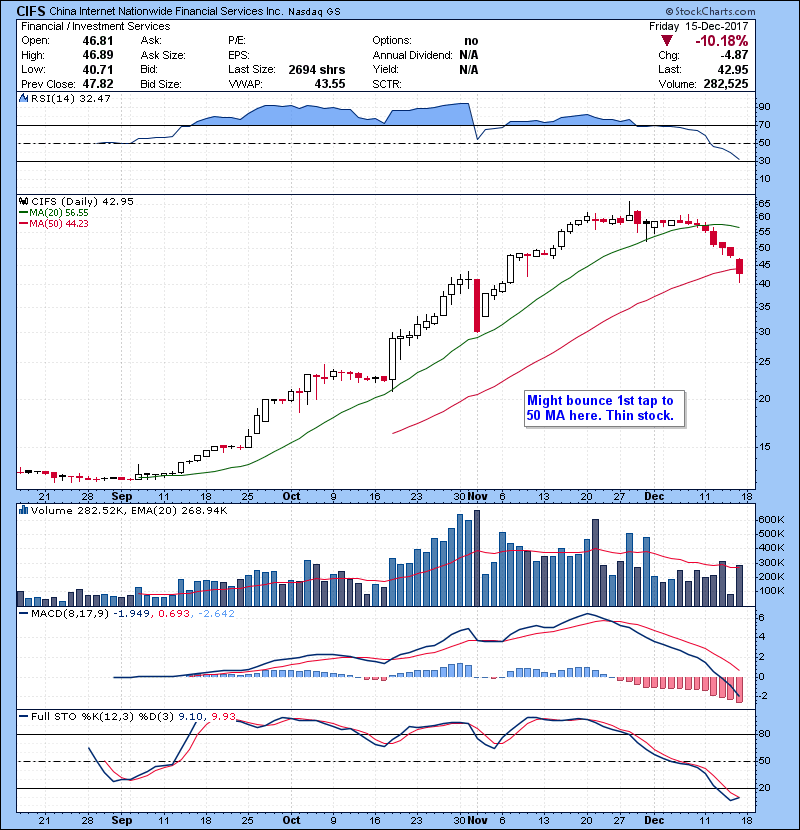
Task: Click the date 'Friday 15-Dec-2017'
Action: tap(699, 26)
